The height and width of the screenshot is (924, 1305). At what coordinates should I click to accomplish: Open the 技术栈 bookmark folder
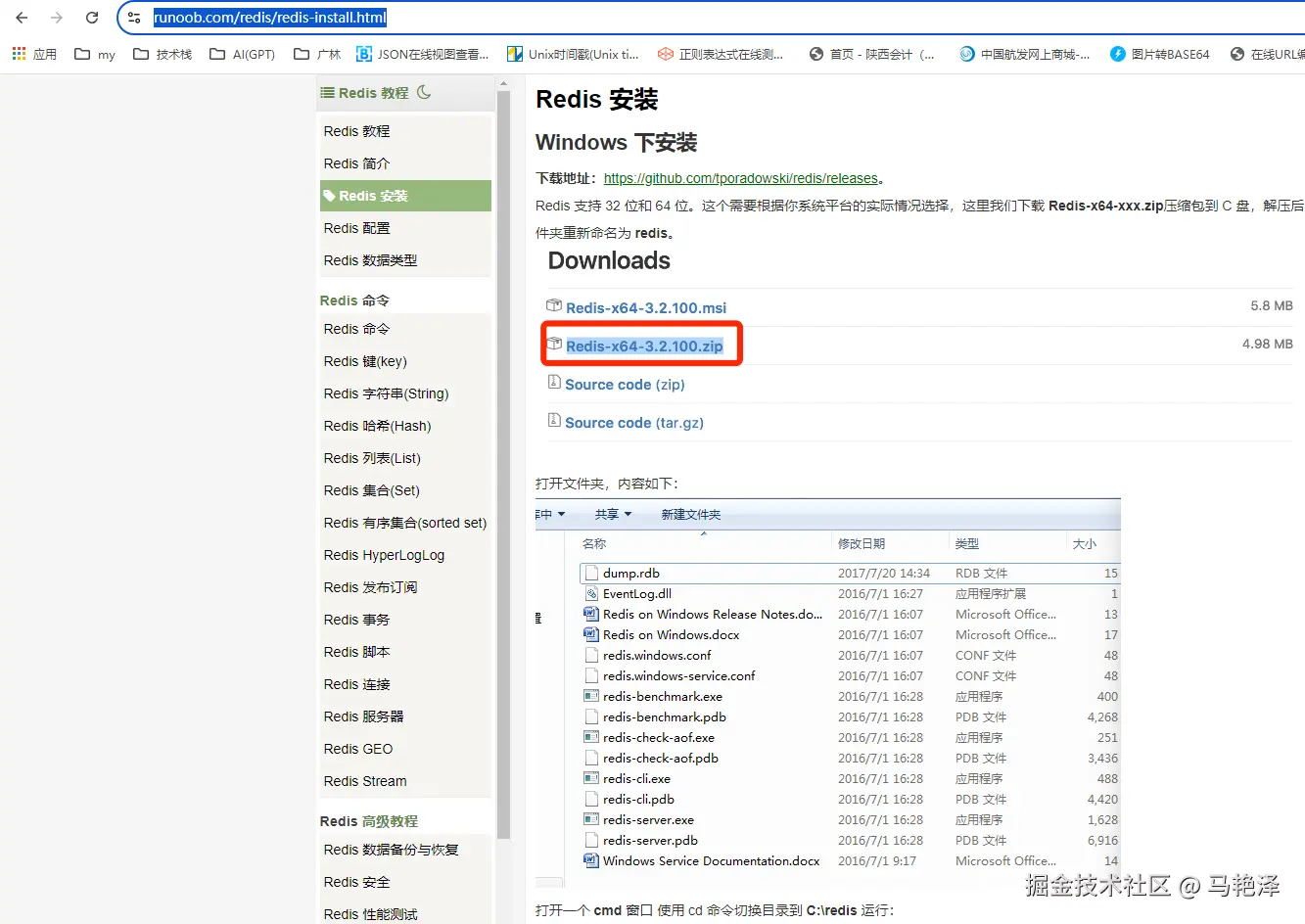163,55
